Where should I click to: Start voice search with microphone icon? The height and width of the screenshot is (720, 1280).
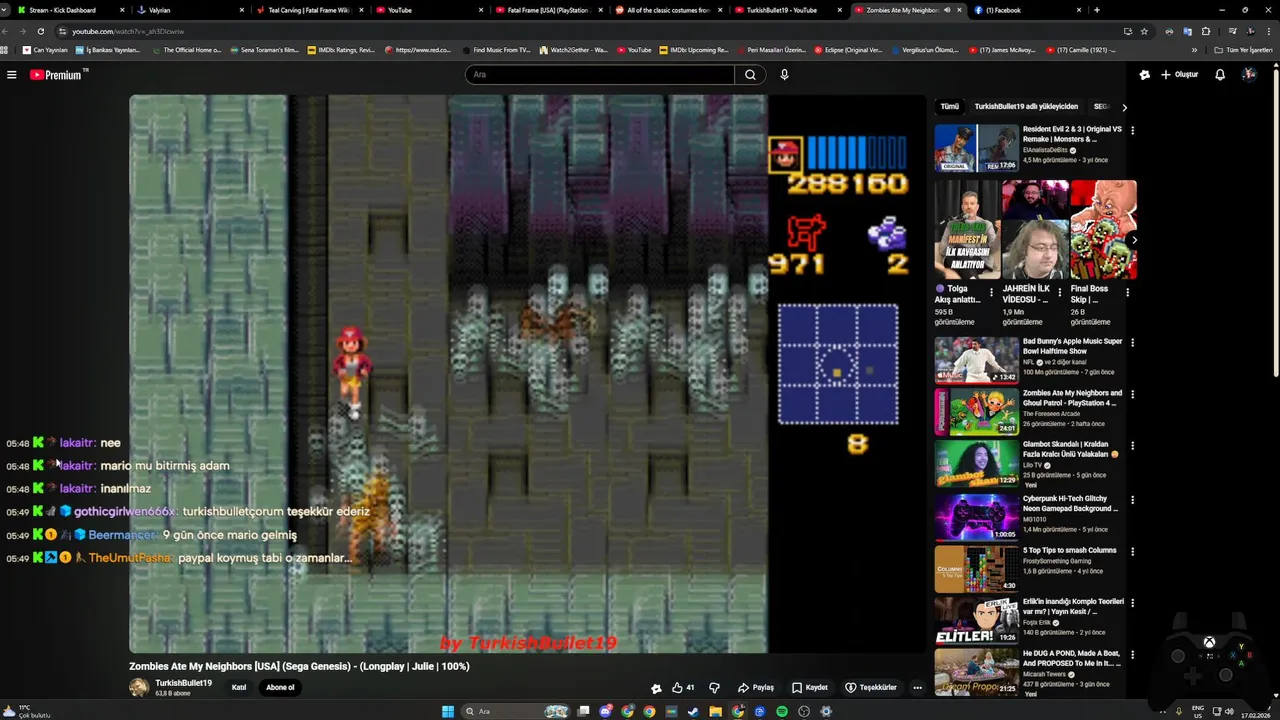pos(784,75)
